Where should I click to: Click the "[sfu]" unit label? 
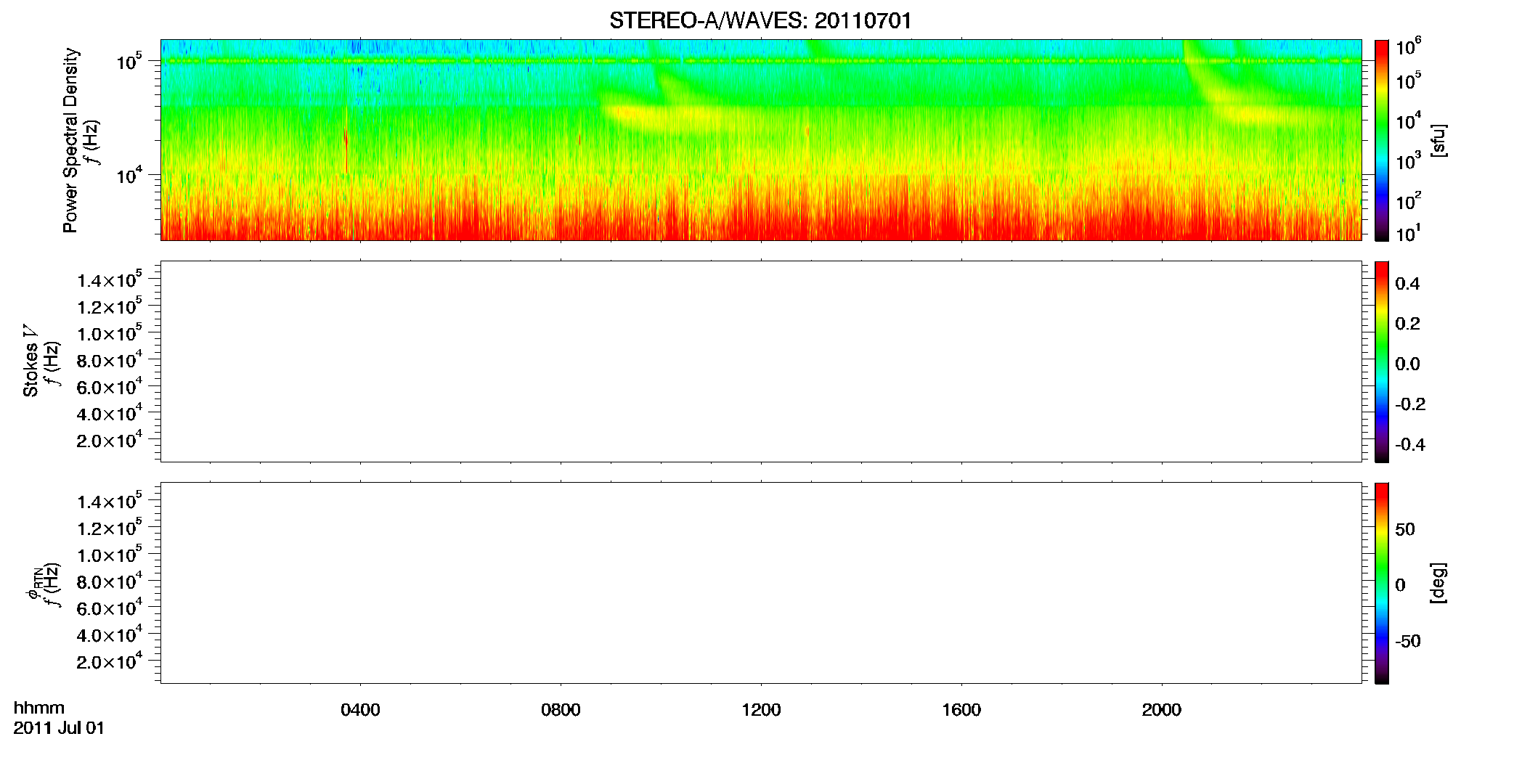pos(1438,140)
